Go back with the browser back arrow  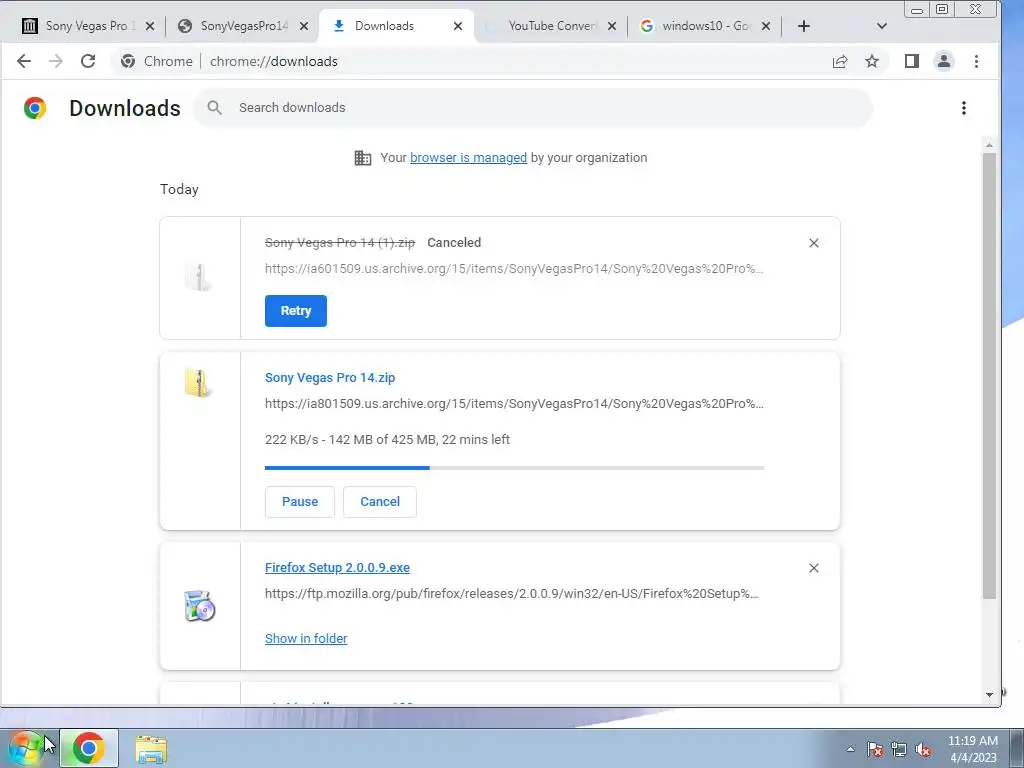click(24, 61)
